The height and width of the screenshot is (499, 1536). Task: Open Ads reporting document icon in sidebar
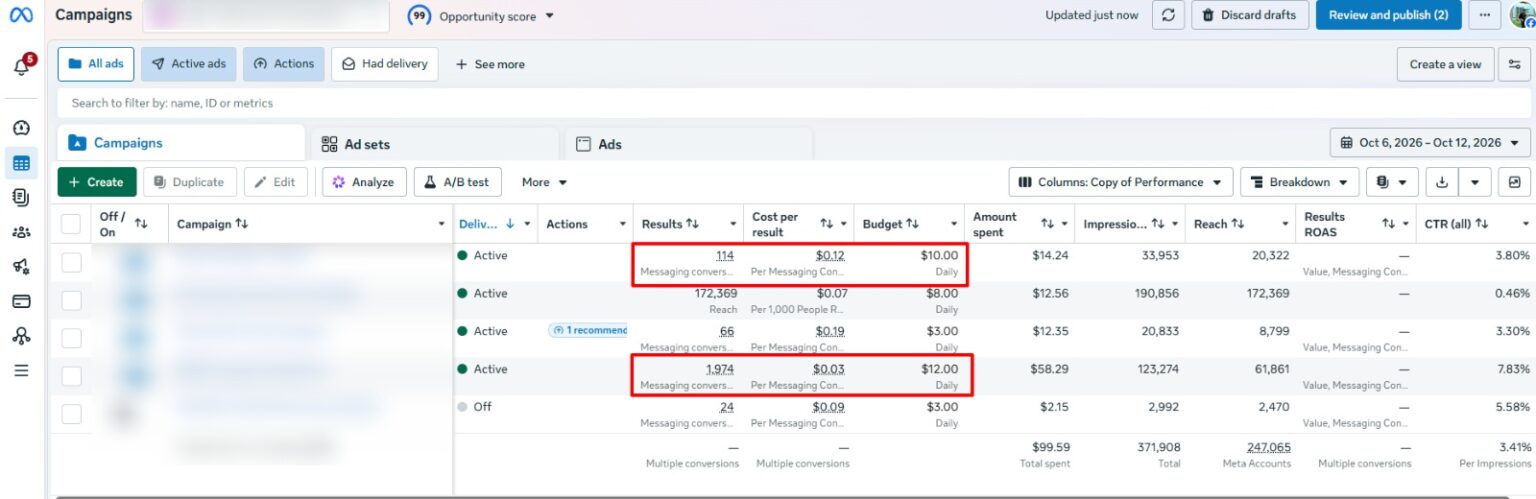(21, 197)
